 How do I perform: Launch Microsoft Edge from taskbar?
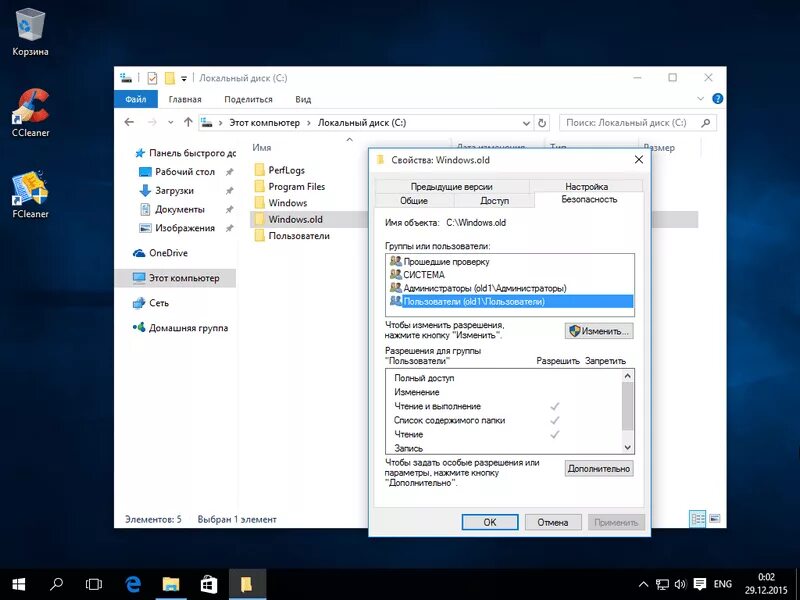(x=133, y=585)
